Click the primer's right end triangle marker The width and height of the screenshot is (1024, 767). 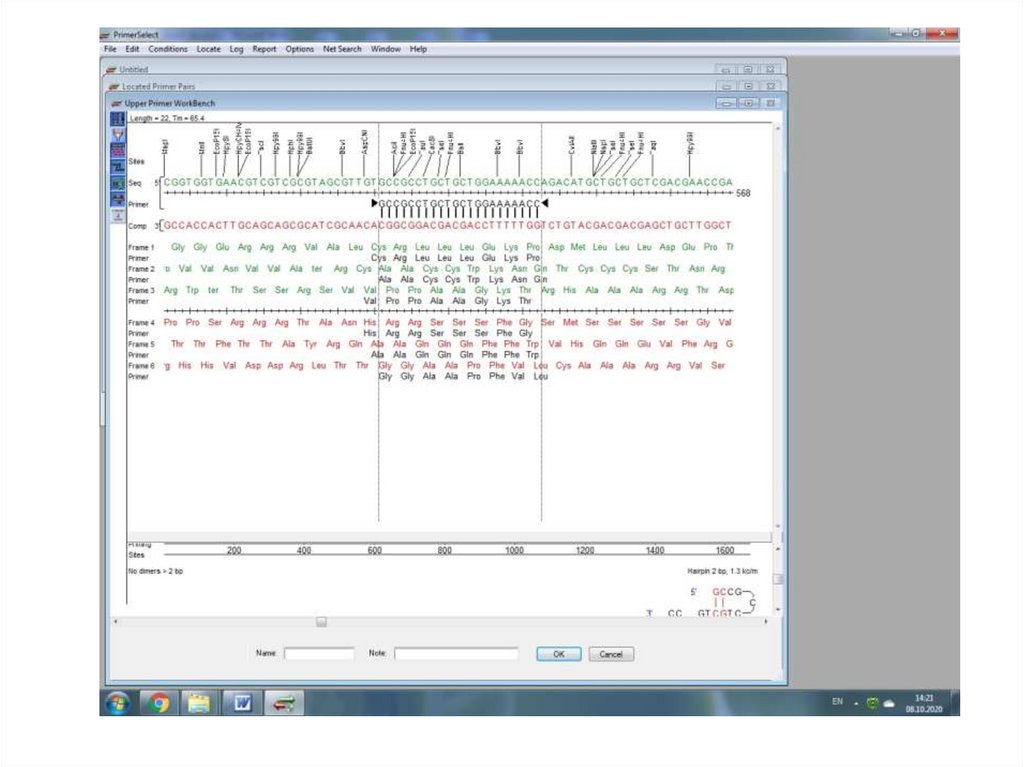pyautogui.click(x=545, y=203)
